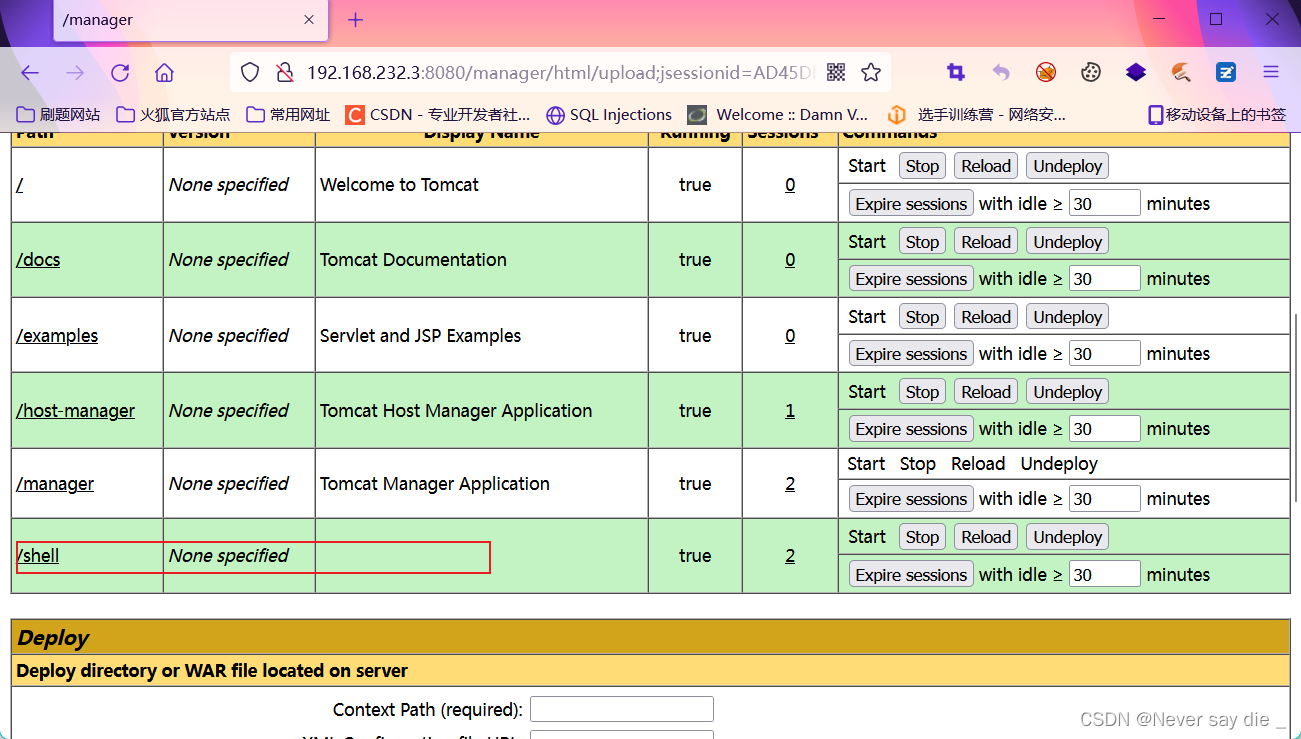
Task: Open the tracking protection shield icon
Action: tap(250, 72)
